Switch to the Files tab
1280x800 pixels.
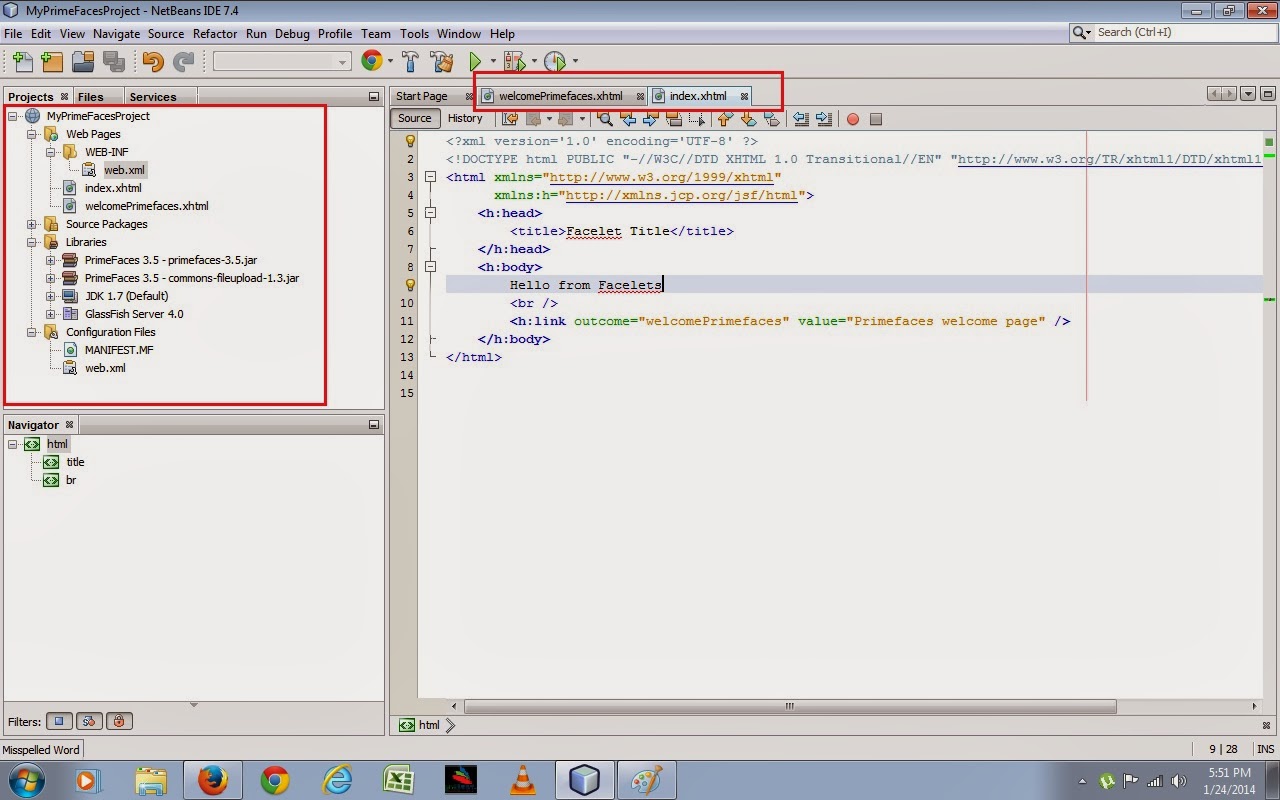(x=90, y=97)
